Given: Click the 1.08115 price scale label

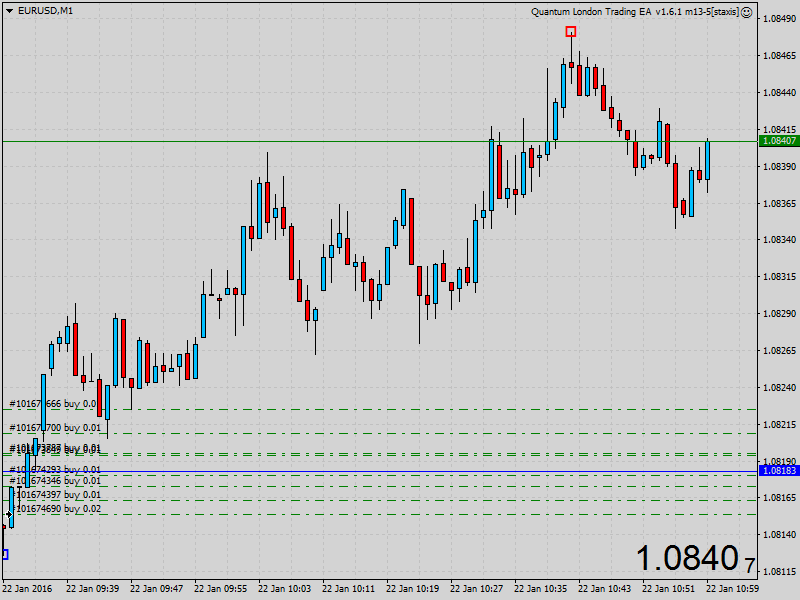Looking at the screenshot, I should click(x=779, y=571).
